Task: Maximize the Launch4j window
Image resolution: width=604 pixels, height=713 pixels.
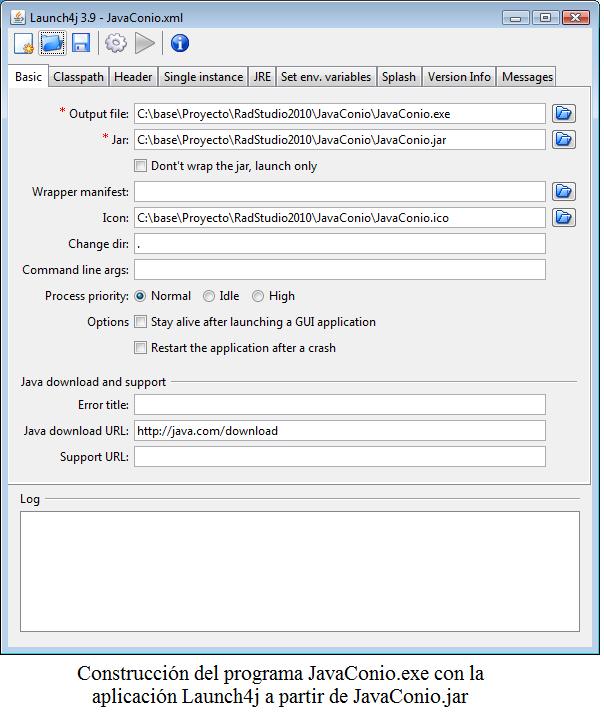Action: (x=545, y=18)
